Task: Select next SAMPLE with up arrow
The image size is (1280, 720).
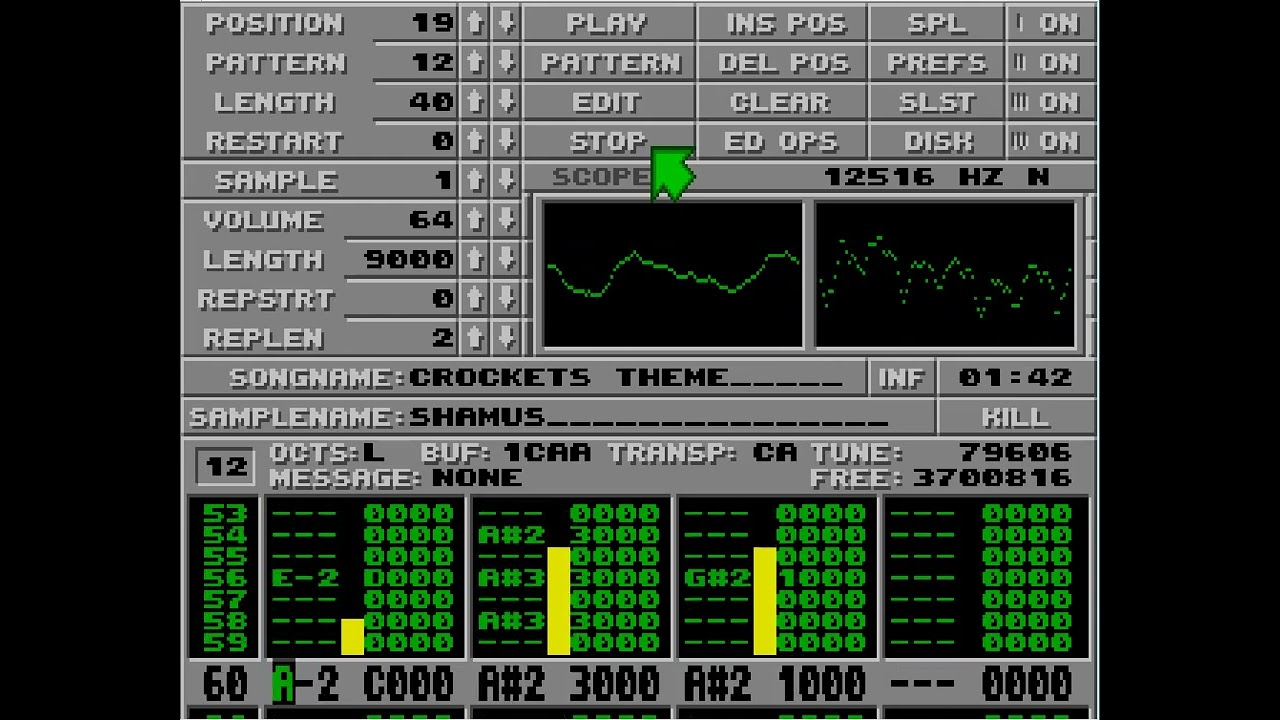Action: point(475,180)
